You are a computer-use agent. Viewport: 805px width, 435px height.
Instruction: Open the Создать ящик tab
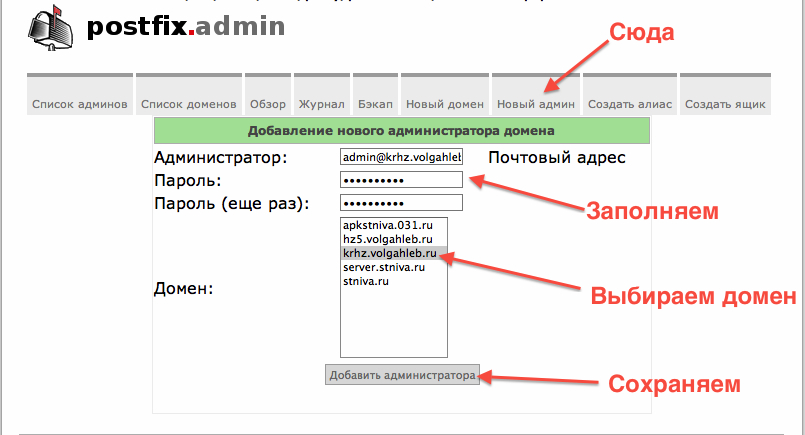(726, 104)
